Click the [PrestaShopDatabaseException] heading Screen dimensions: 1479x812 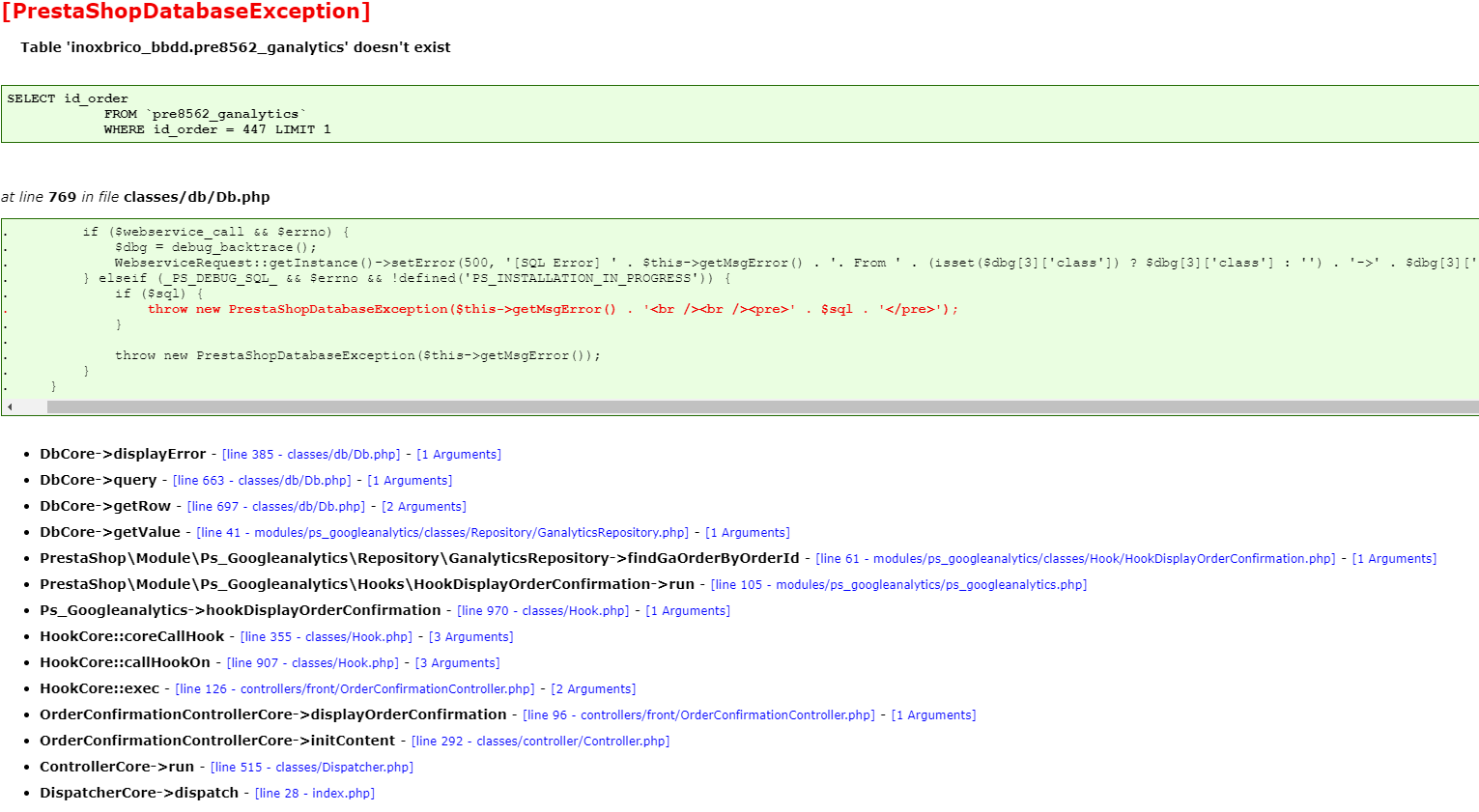(185, 12)
